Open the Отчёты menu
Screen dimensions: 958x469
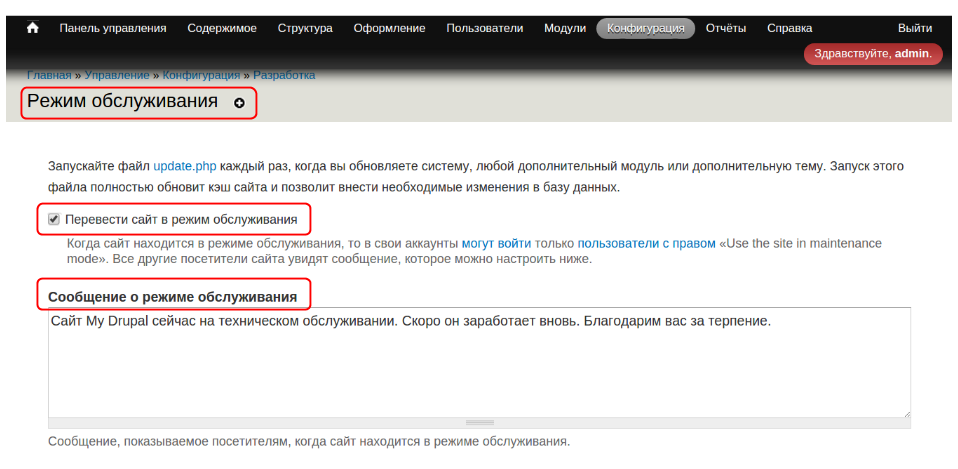pyautogui.click(x=726, y=28)
